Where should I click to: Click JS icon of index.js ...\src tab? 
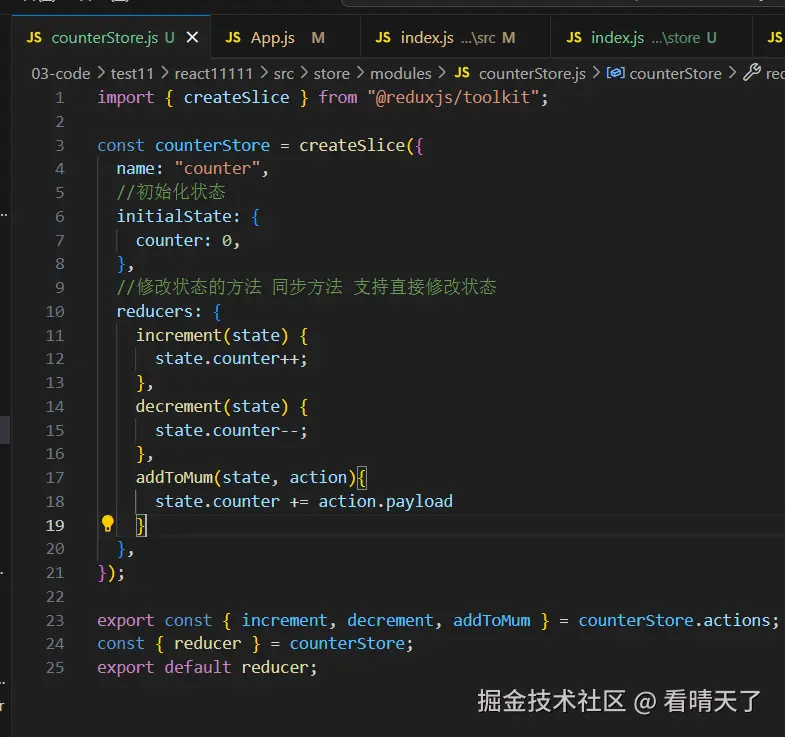(383, 38)
